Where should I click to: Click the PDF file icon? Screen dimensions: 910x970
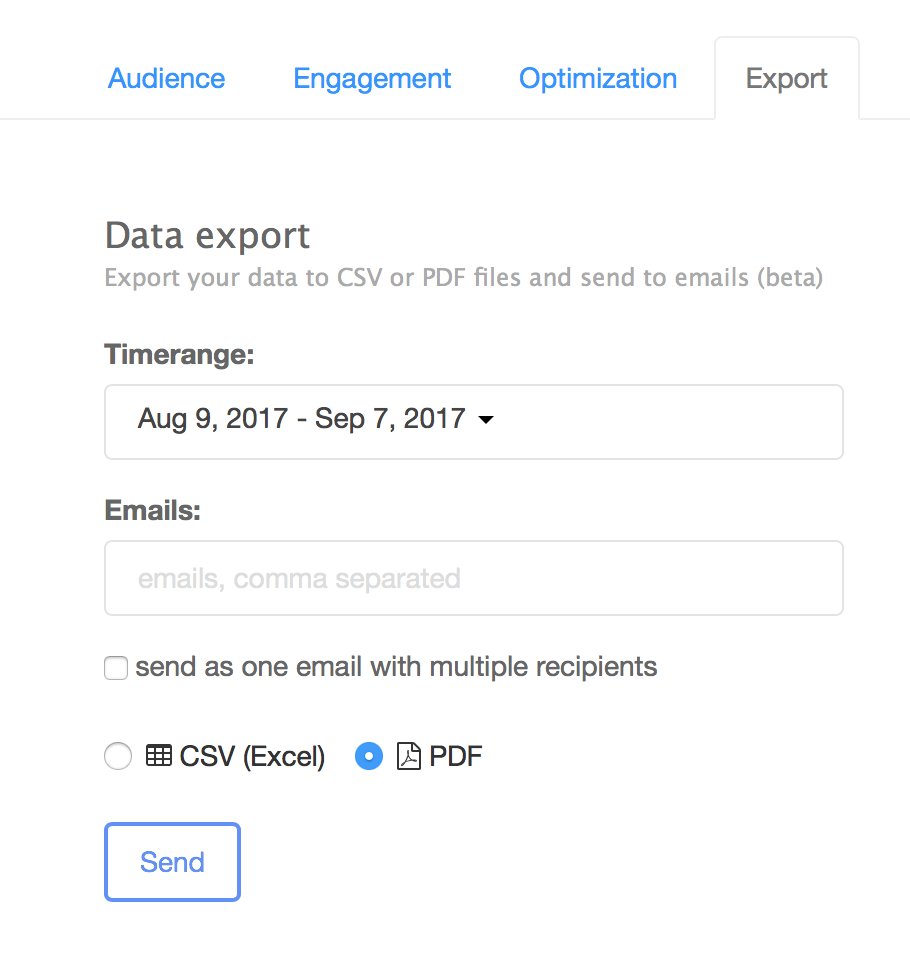coord(408,756)
